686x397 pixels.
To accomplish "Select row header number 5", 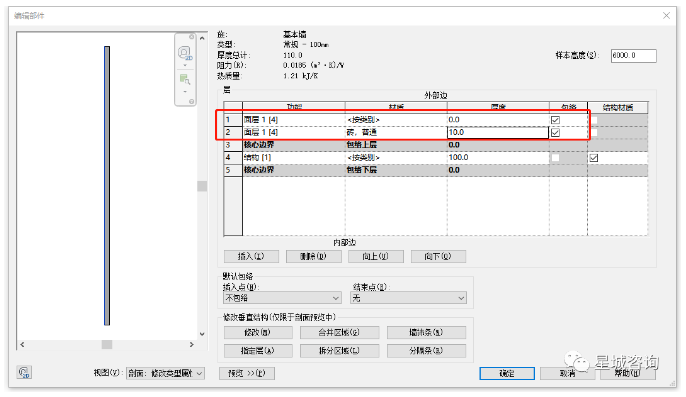I will (233, 170).
